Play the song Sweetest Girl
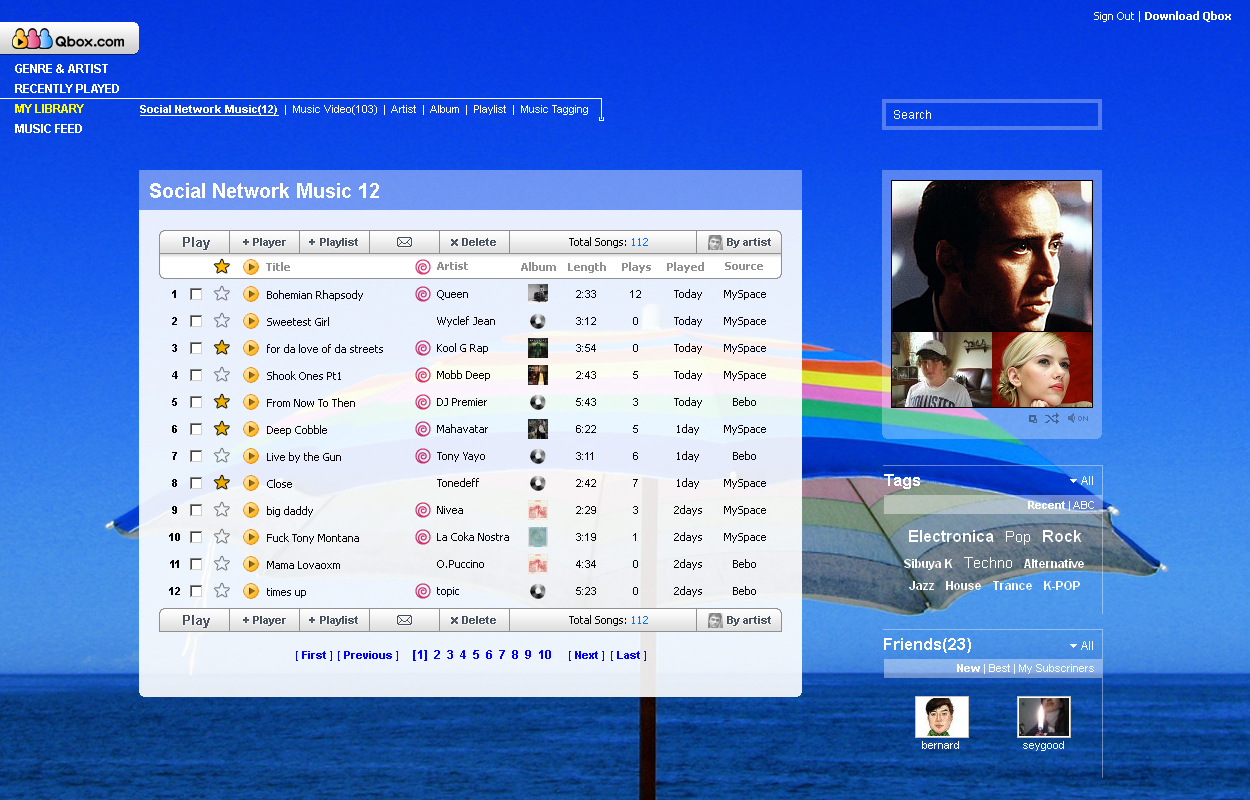The width and height of the screenshot is (1250, 800). (x=251, y=321)
